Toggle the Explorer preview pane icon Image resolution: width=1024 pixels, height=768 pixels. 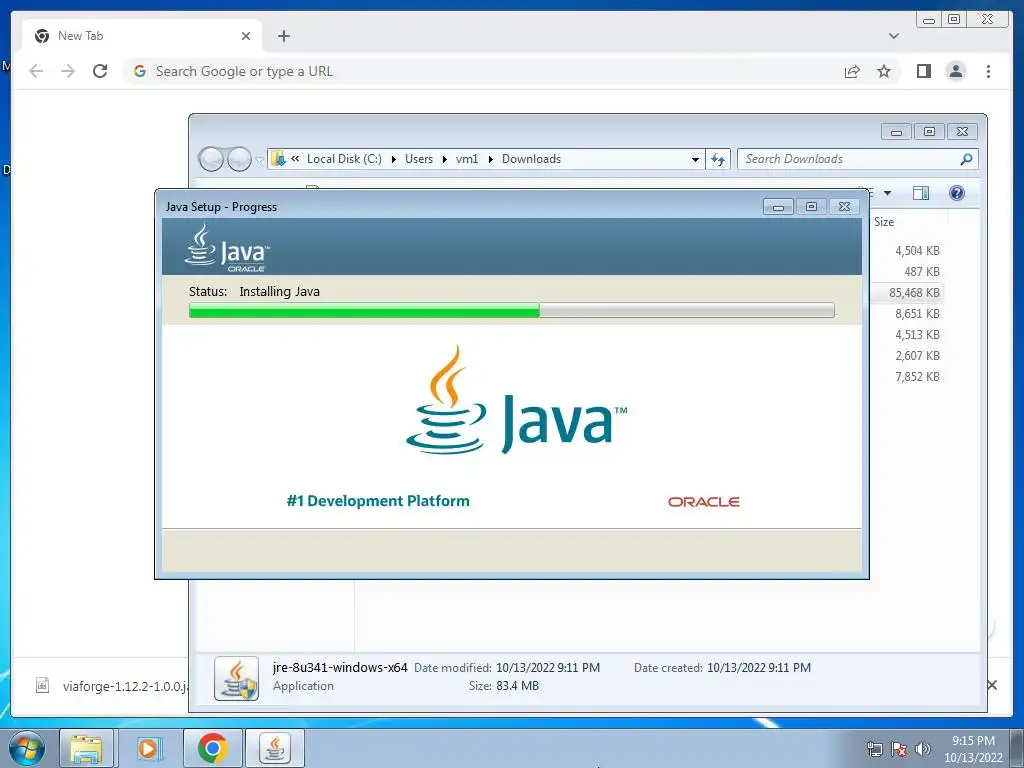tap(921, 193)
